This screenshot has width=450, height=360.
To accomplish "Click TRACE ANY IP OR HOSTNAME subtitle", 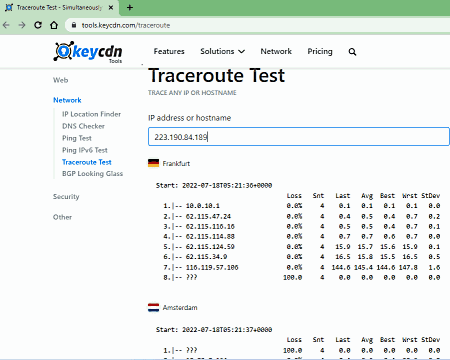I will point(192,93).
